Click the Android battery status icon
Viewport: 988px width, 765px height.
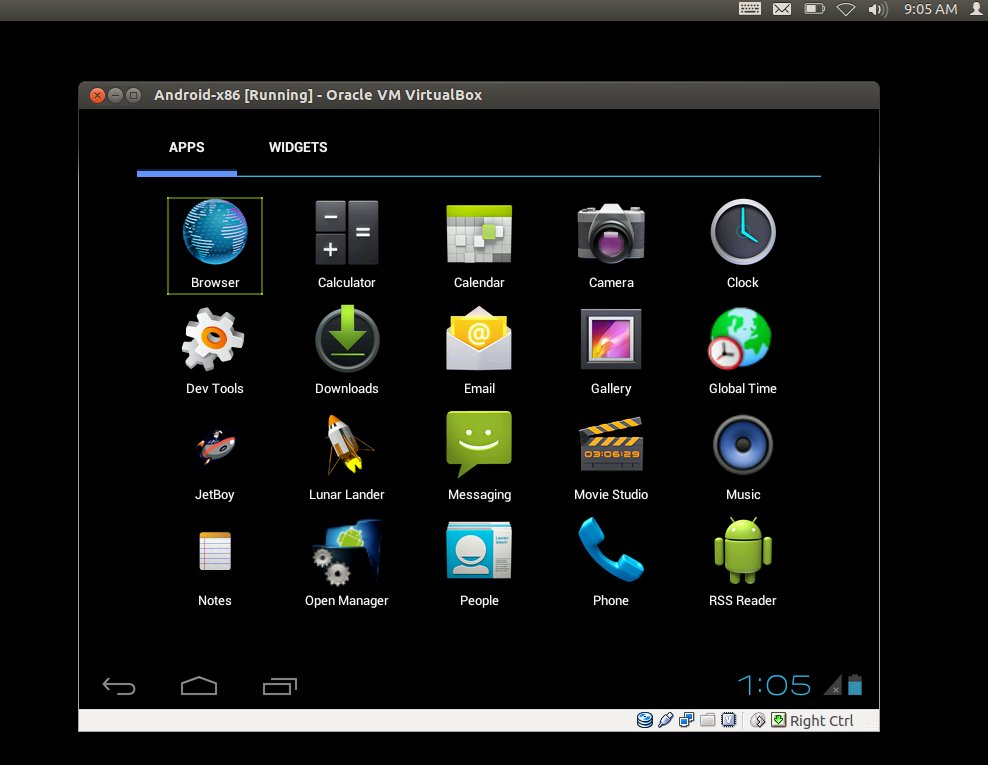click(855, 684)
